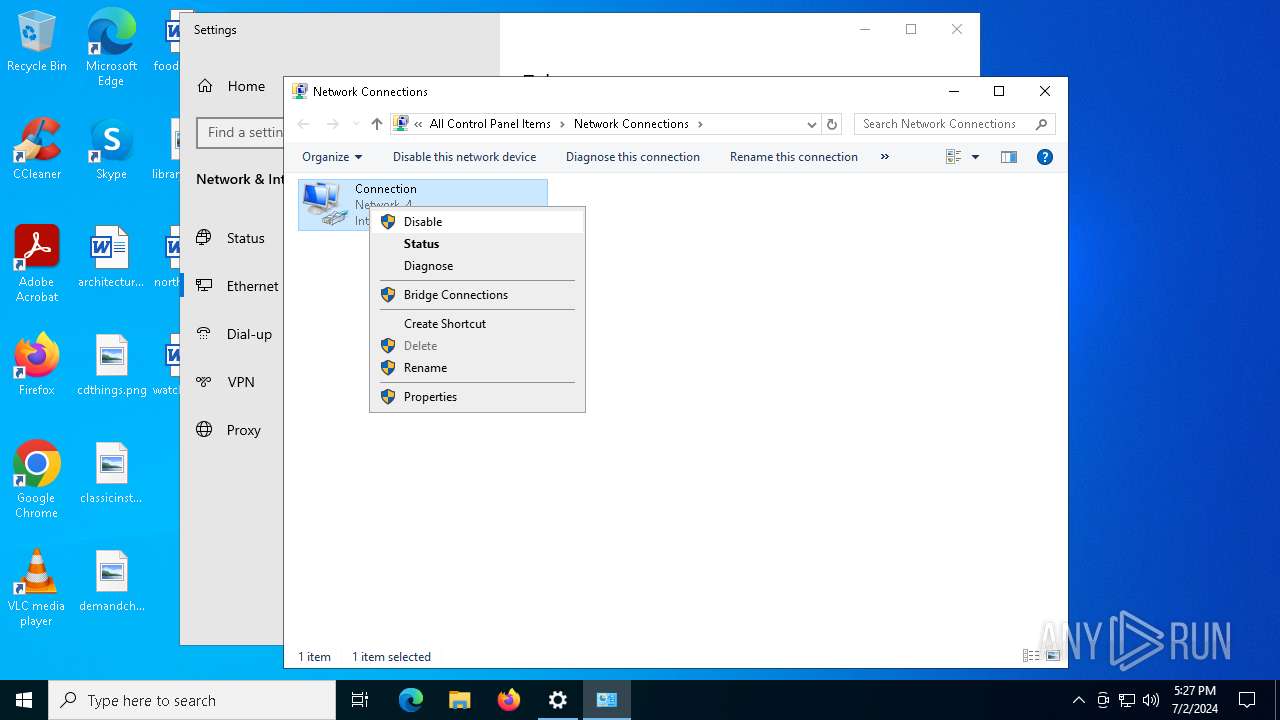The width and height of the screenshot is (1280, 720).
Task: Choose Create Shortcut menu entry
Action: pyautogui.click(x=477, y=324)
